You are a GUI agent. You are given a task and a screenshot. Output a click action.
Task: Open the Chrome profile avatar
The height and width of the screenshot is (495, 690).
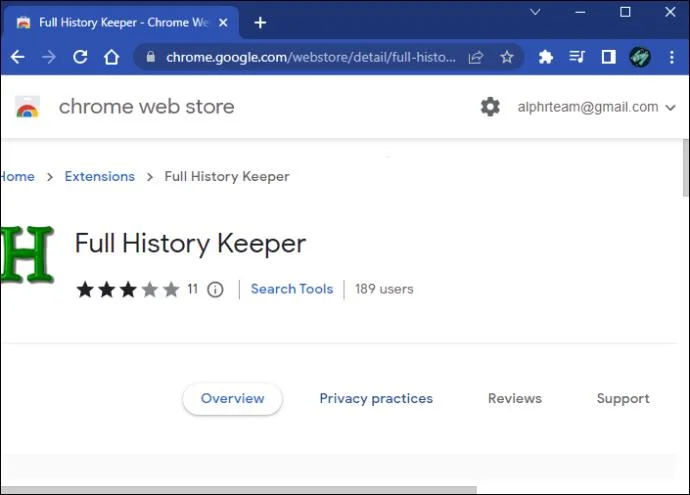(x=640, y=57)
